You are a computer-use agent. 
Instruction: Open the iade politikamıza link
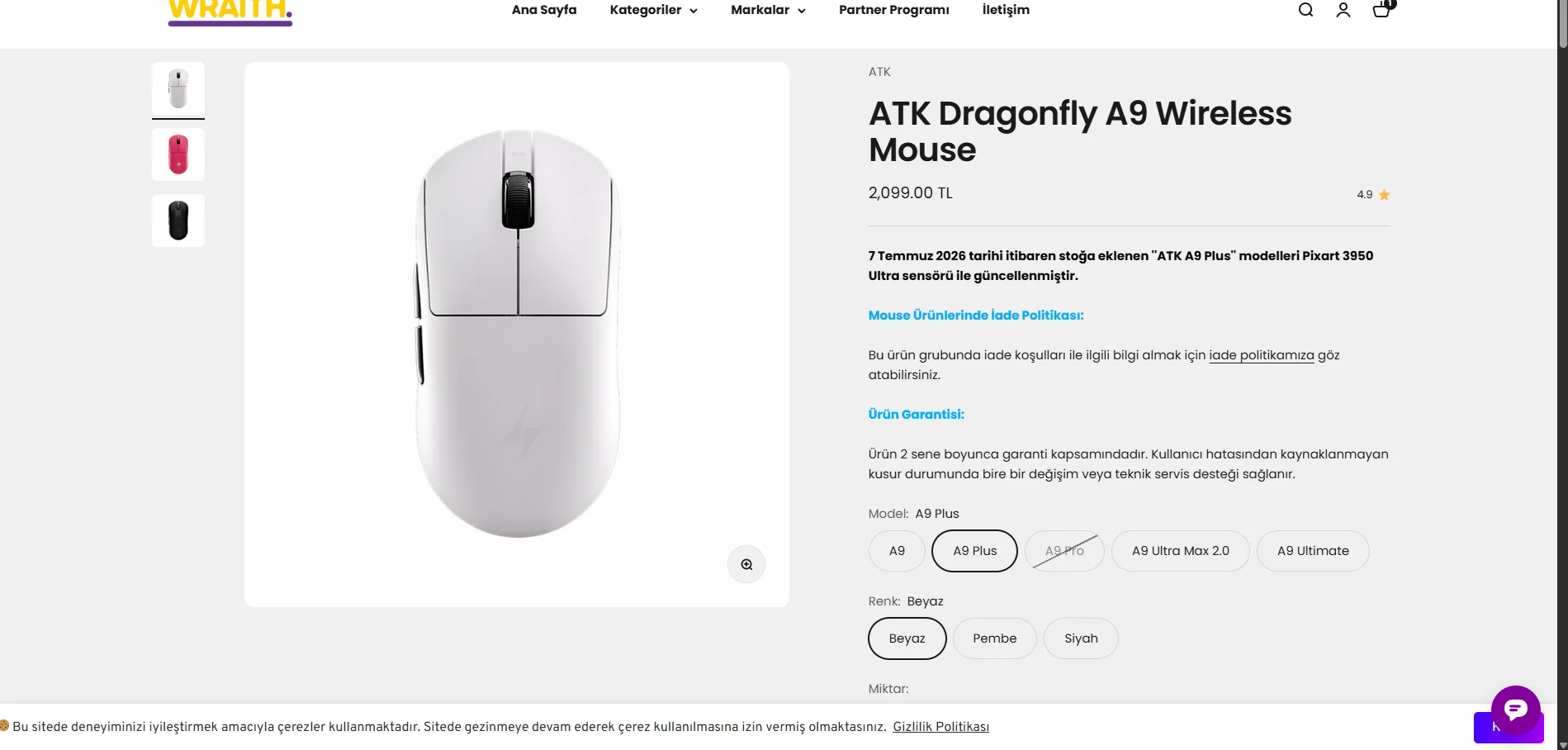pos(1261,355)
